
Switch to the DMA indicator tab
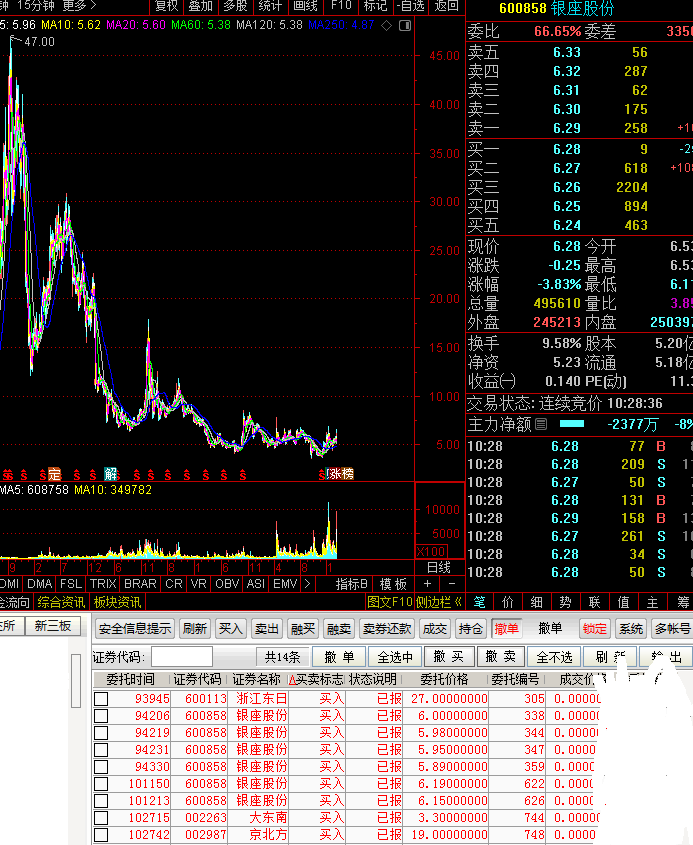tap(39, 584)
